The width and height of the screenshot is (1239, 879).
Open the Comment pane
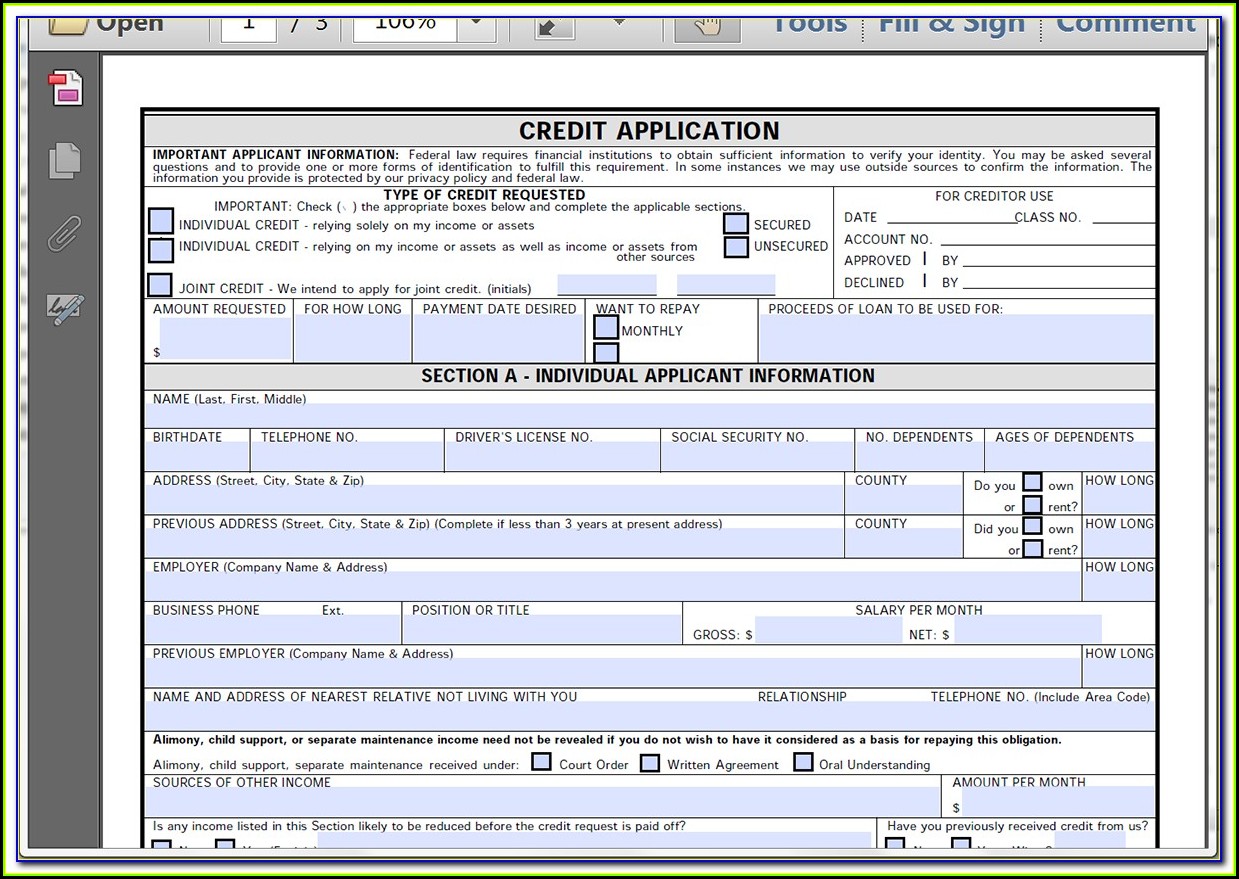click(1125, 24)
